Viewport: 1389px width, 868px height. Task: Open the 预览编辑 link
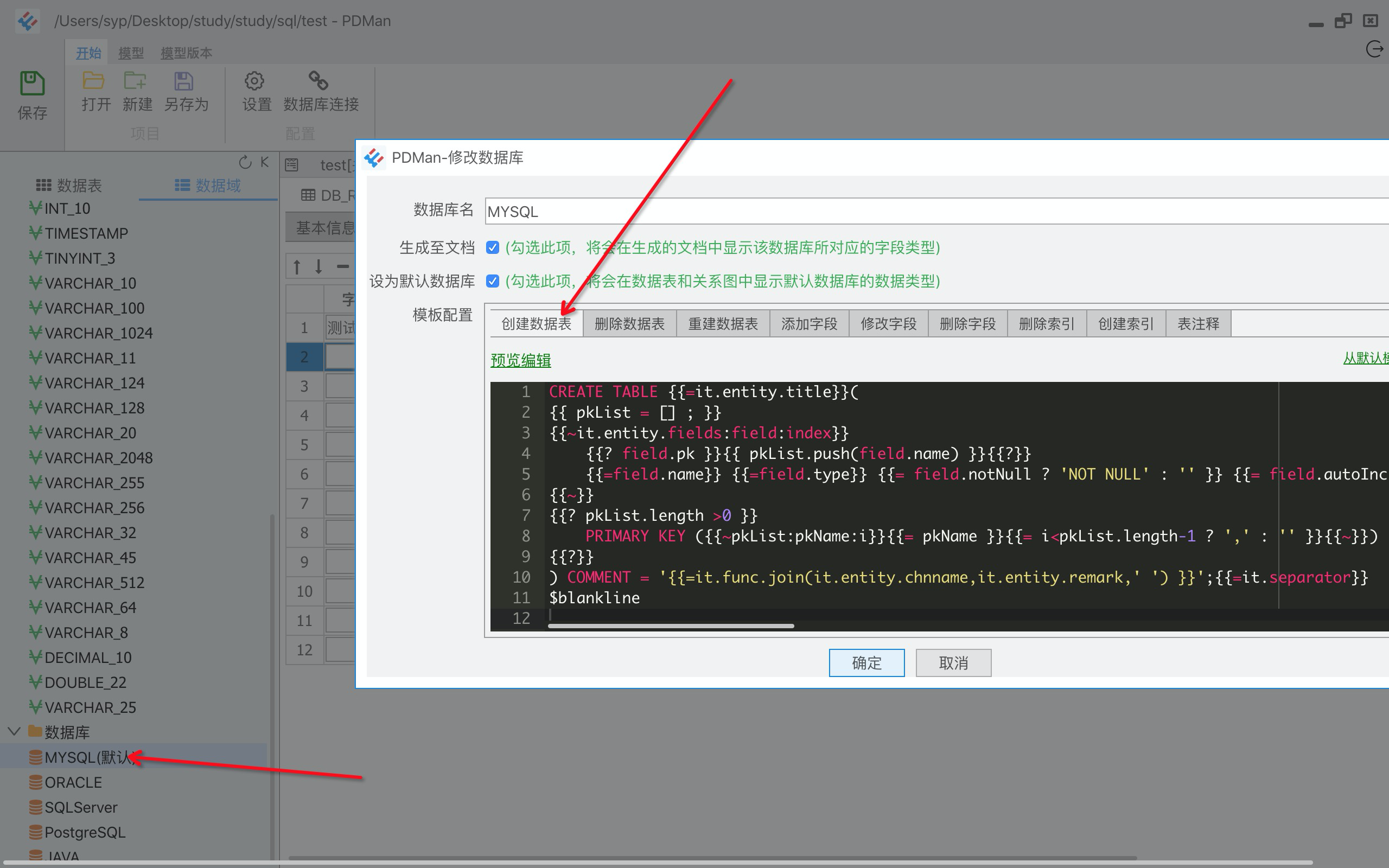pyautogui.click(x=519, y=361)
